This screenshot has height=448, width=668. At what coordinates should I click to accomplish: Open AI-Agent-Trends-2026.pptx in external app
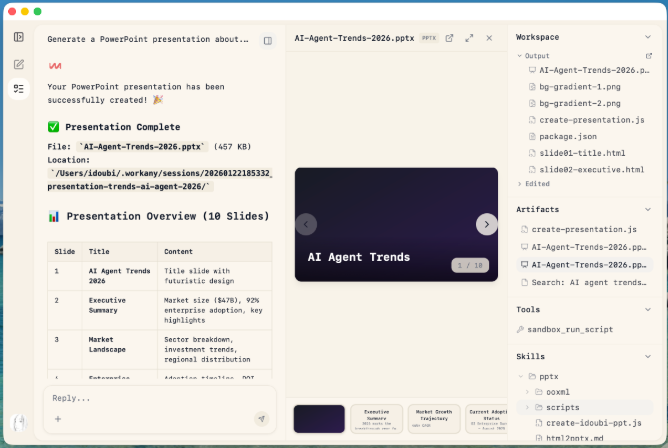(x=449, y=38)
